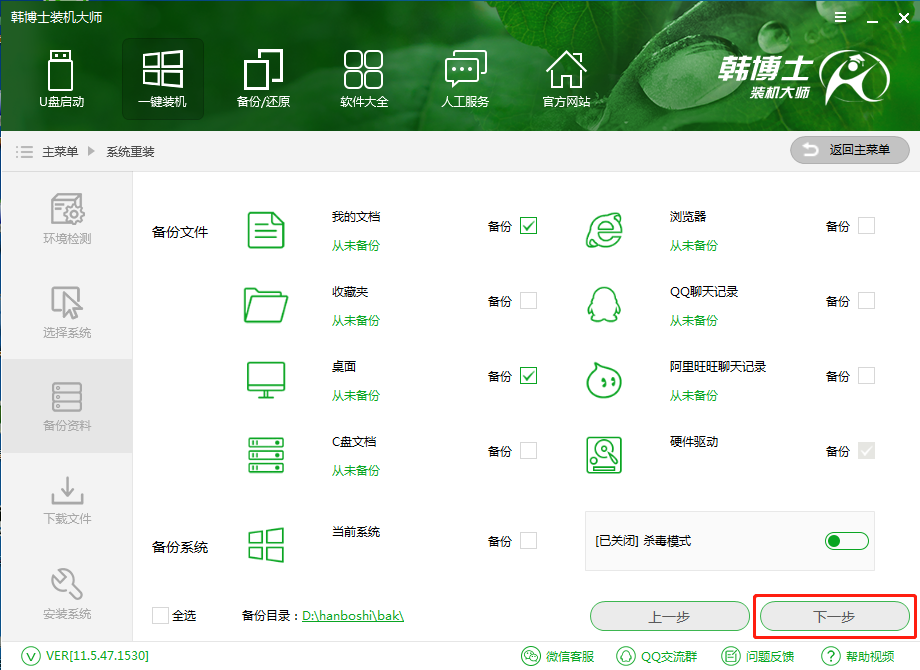Join the QQ交流群
The width and height of the screenshot is (920, 670).
click(657, 656)
